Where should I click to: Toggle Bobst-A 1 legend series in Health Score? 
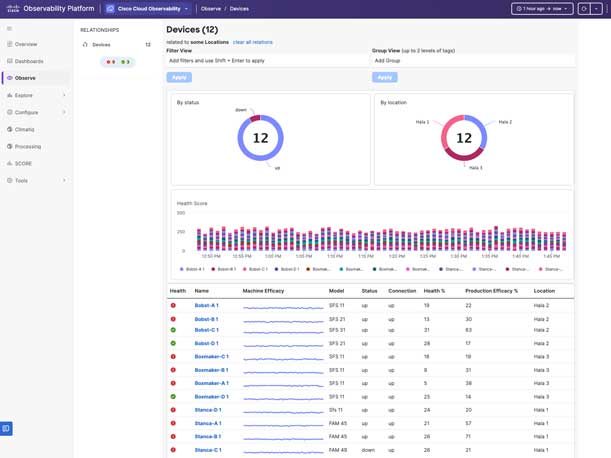coord(192,269)
